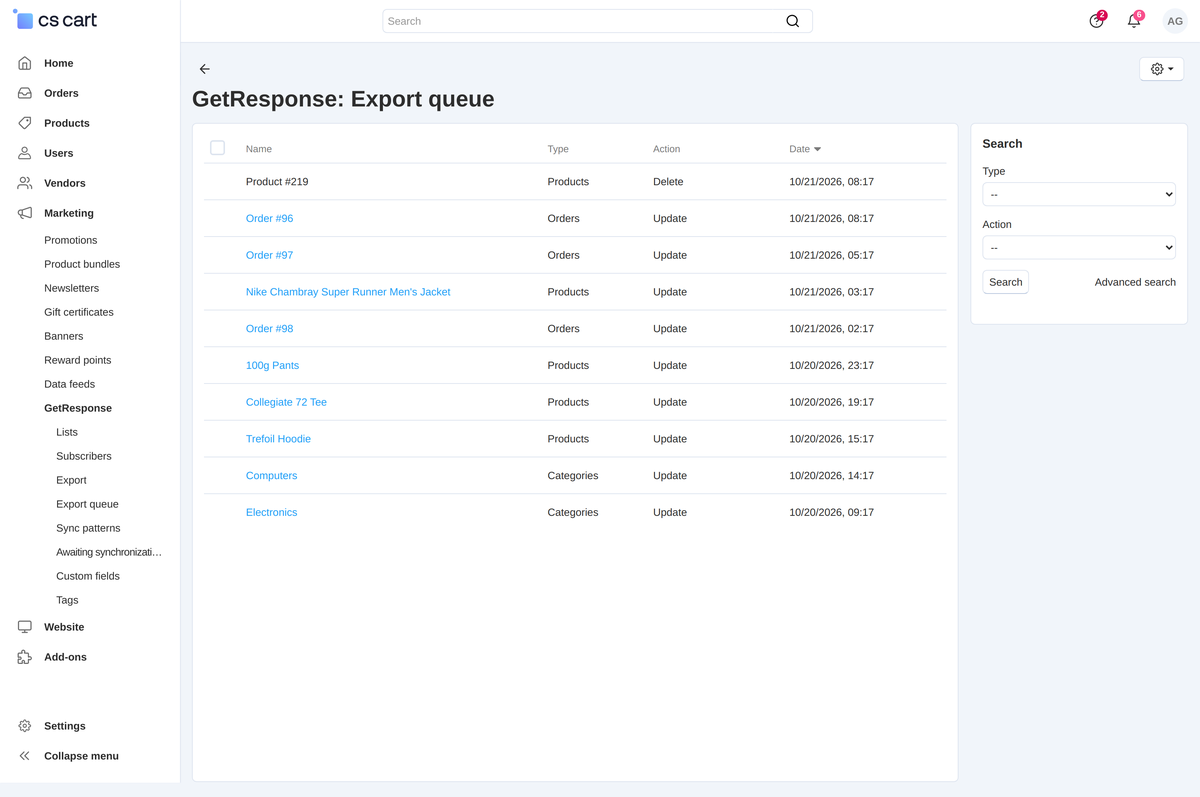Click the Search button in filter panel
The height and width of the screenshot is (797, 1200).
pos(1005,282)
